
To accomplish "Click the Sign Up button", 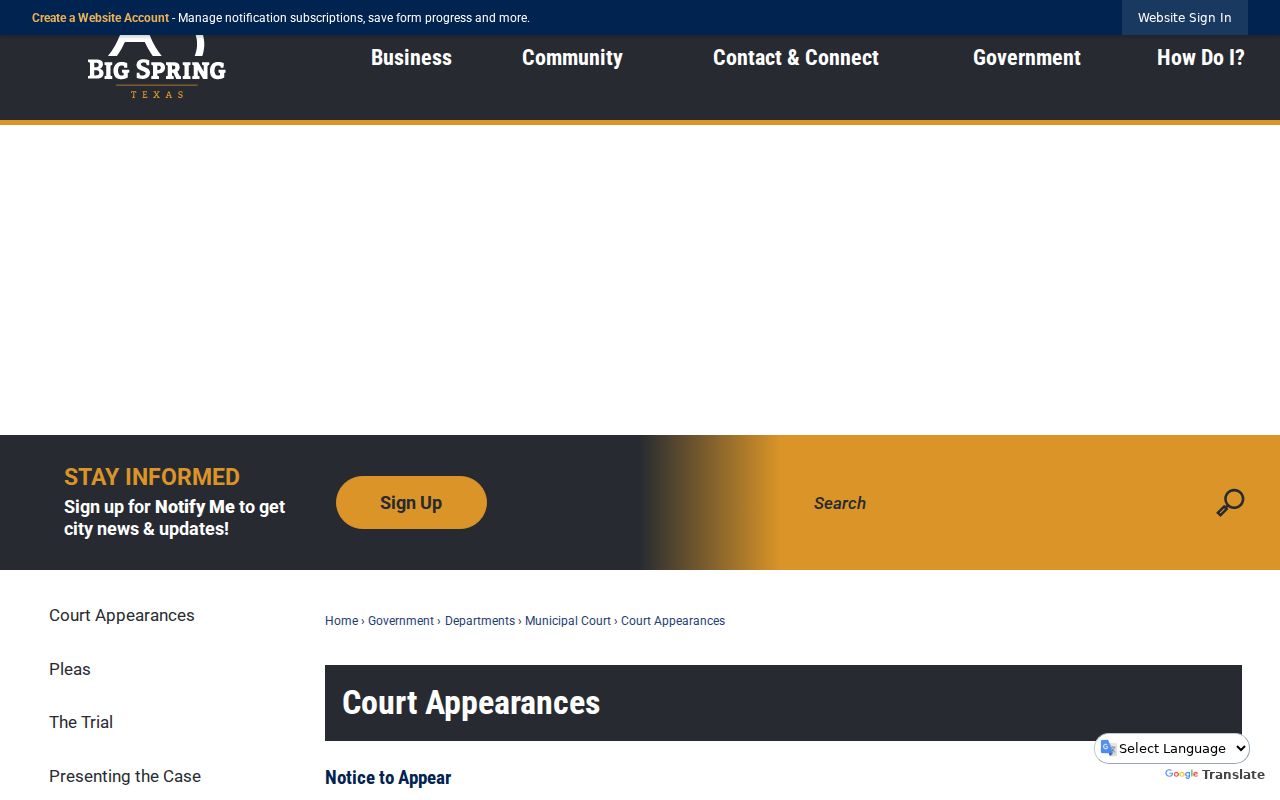I will click(411, 502).
